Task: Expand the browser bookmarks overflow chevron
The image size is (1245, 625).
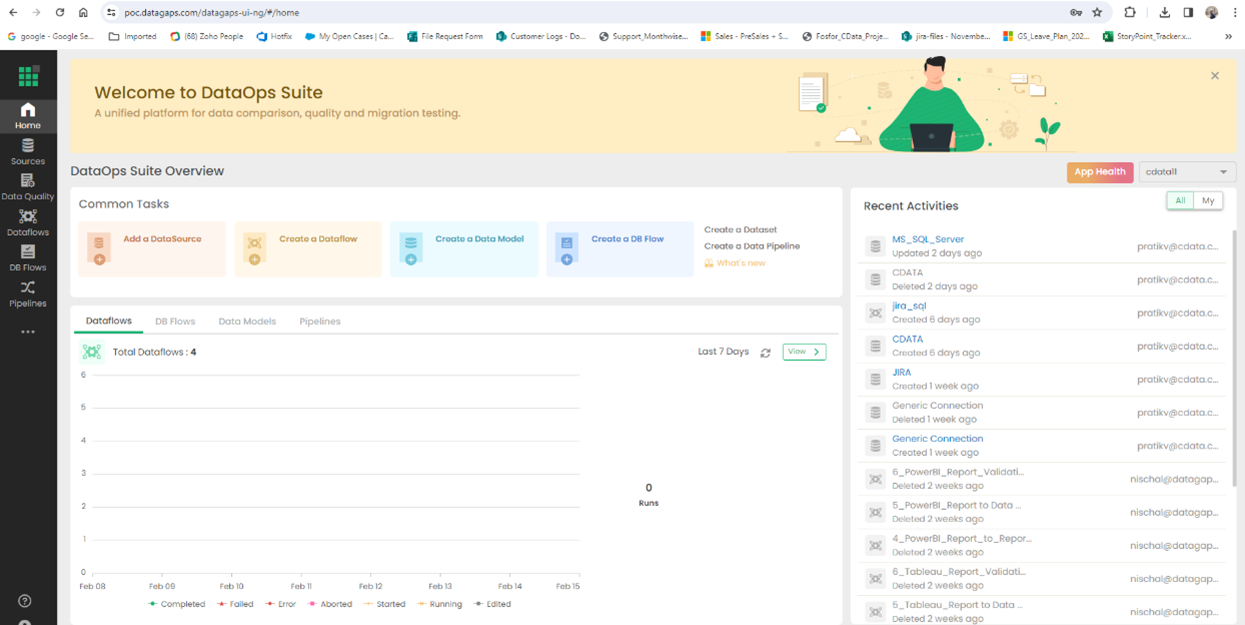Action: pyautogui.click(x=1228, y=36)
